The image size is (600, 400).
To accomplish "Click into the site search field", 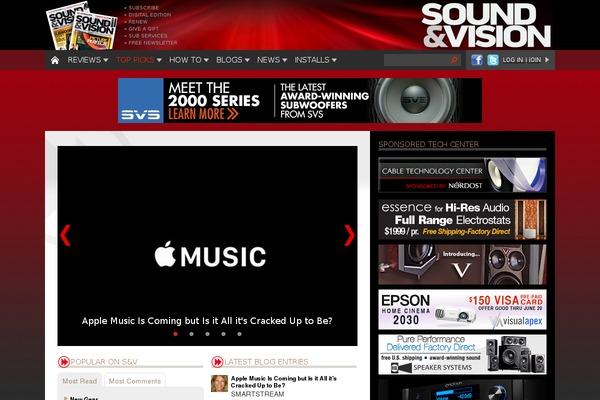I will 415,60.
